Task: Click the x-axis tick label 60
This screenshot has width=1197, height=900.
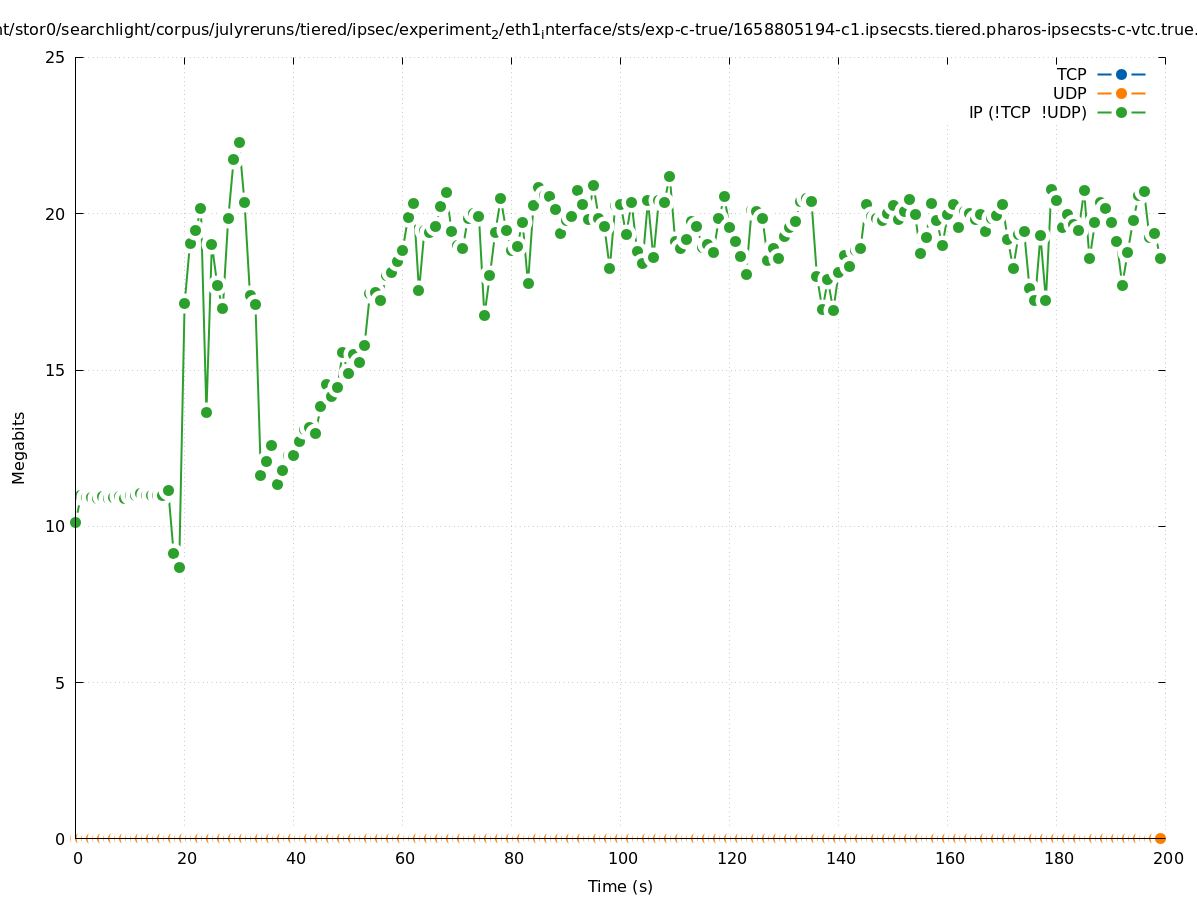Action: point(404,858)
